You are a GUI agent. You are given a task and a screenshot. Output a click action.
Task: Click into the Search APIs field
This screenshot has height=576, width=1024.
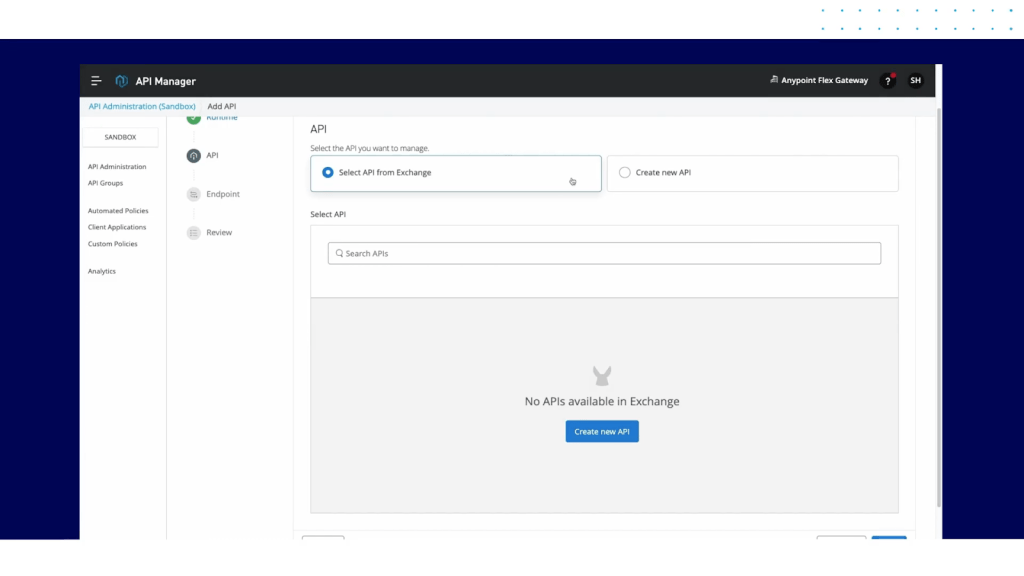click(604, 254)
